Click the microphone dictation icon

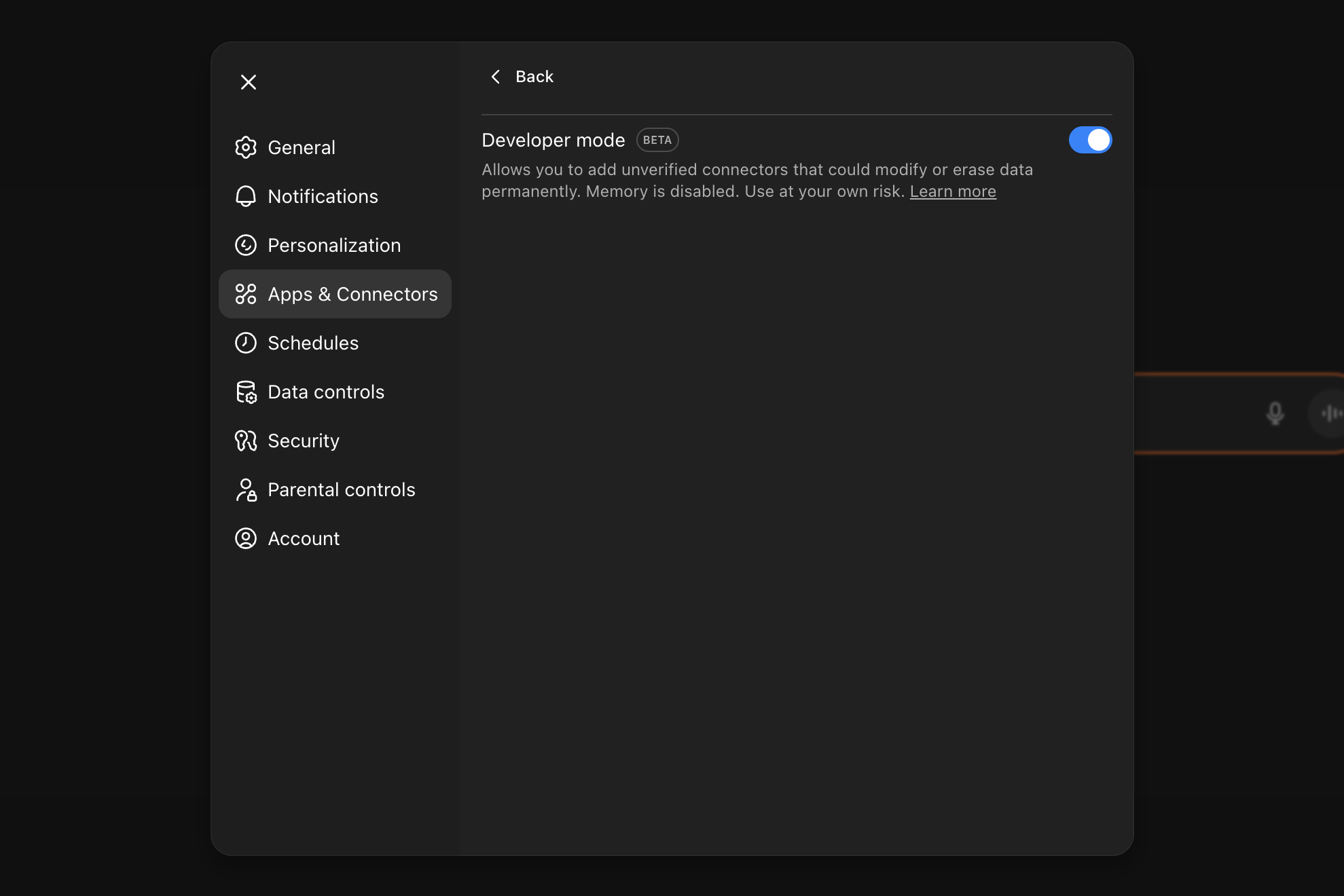click(1275, 413)
